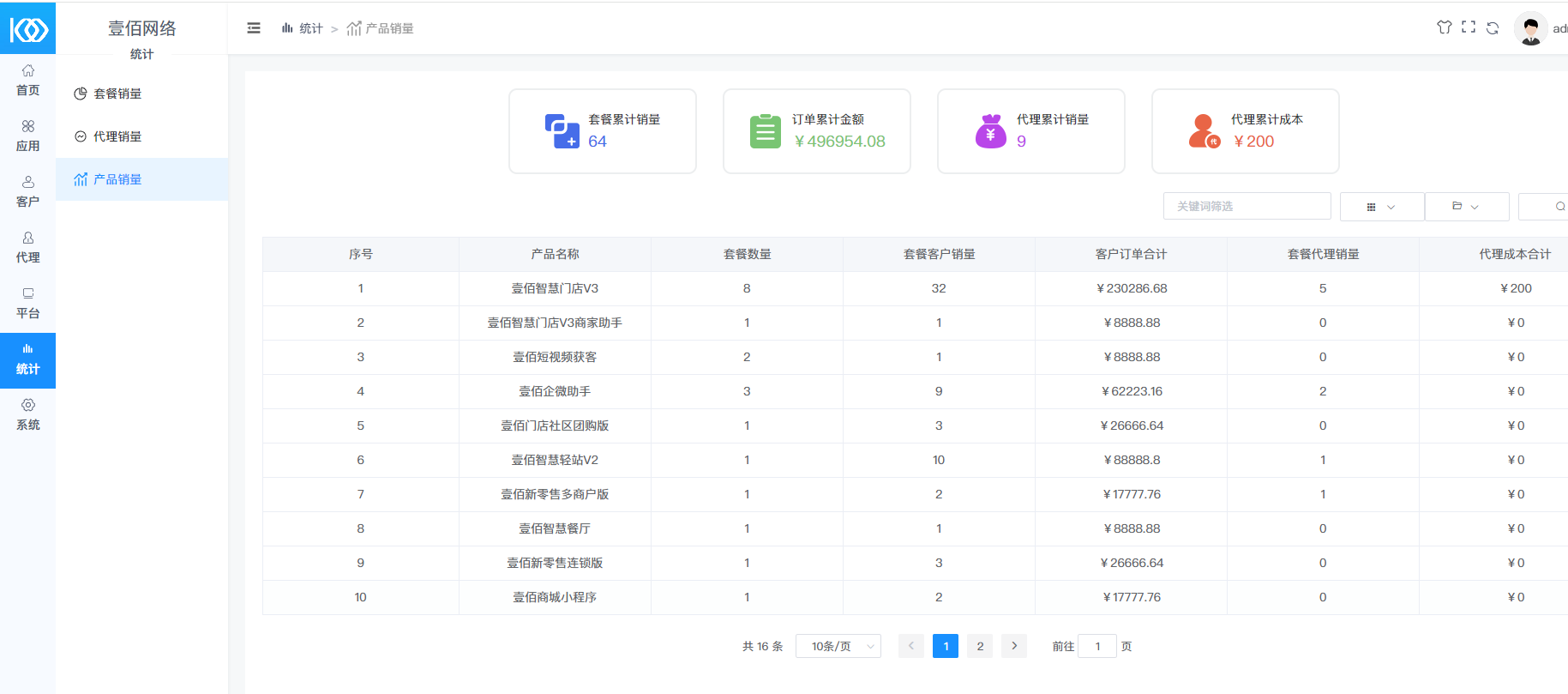This screenshot has height=694, width=1568.
Task: Toggle the hamburger menu collapse icon
Action: pos(254,28)
